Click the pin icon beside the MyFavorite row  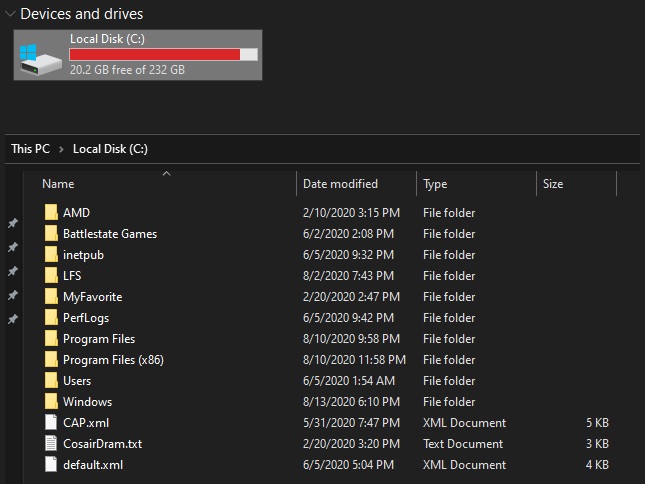click(x=13, y=295)
